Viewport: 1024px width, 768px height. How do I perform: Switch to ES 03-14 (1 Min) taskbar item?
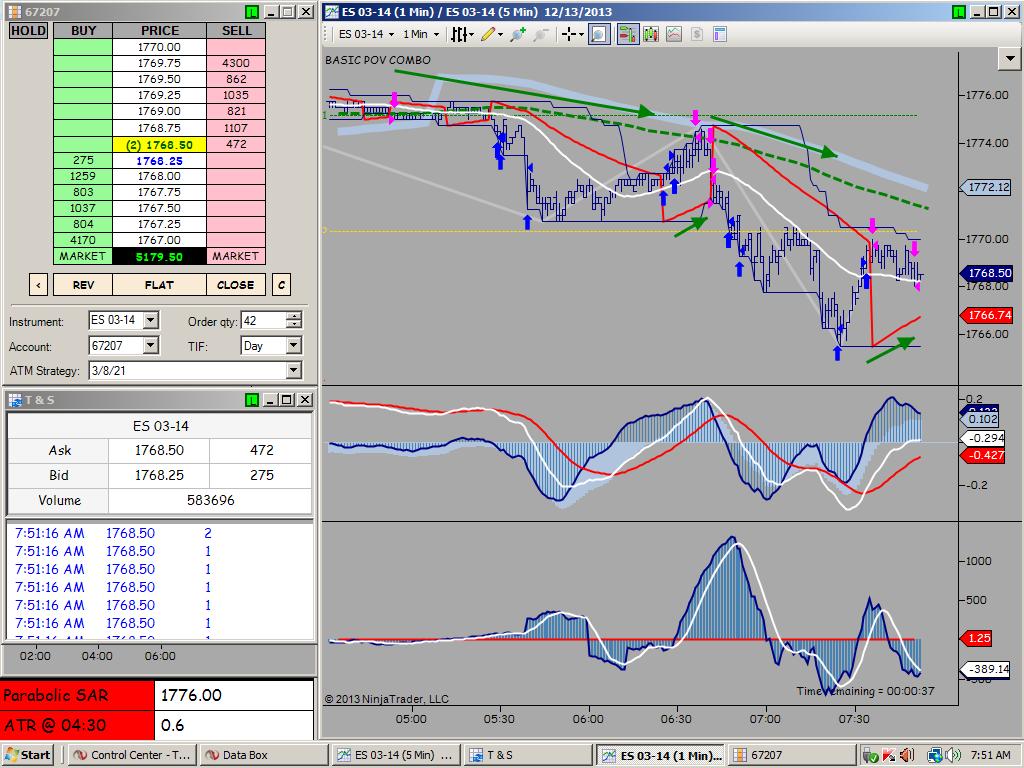661,755
